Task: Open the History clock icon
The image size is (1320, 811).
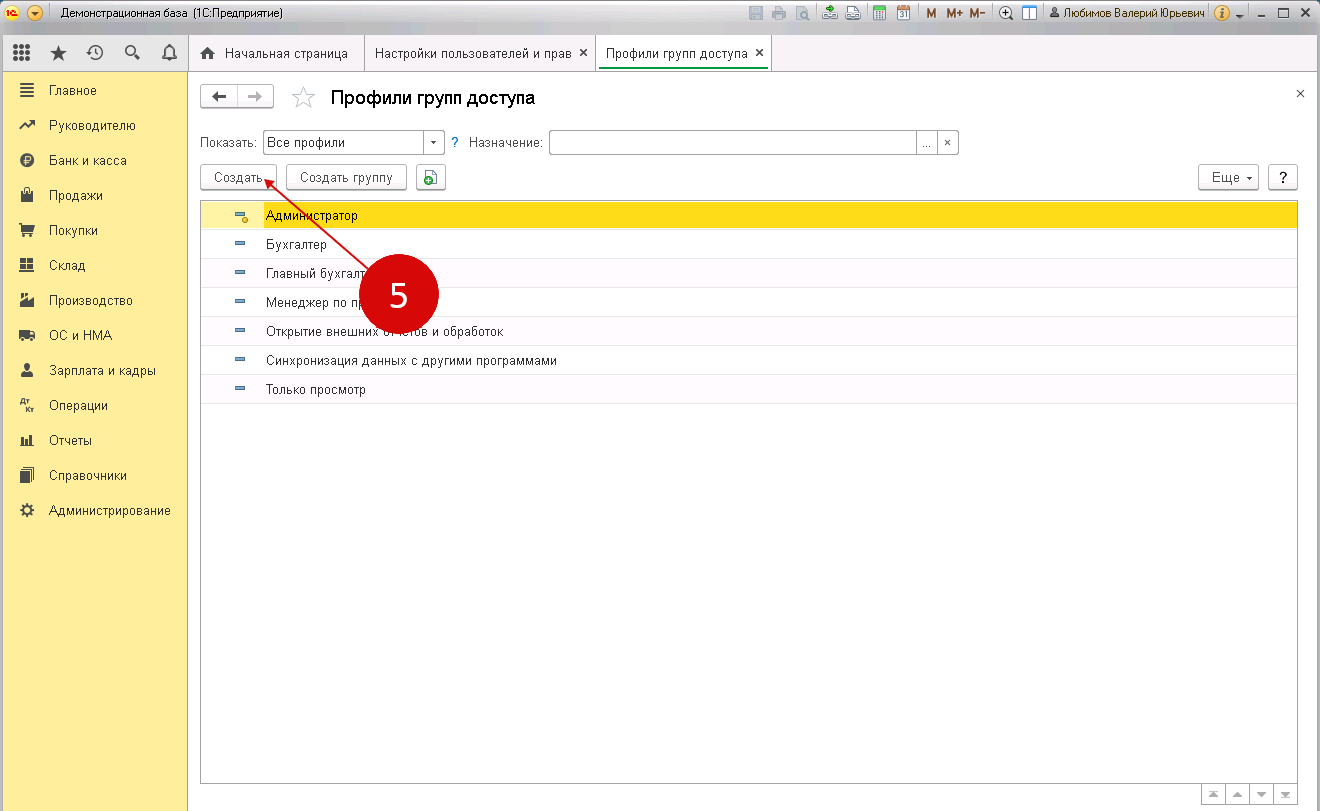Action: [x=95, y=53]
